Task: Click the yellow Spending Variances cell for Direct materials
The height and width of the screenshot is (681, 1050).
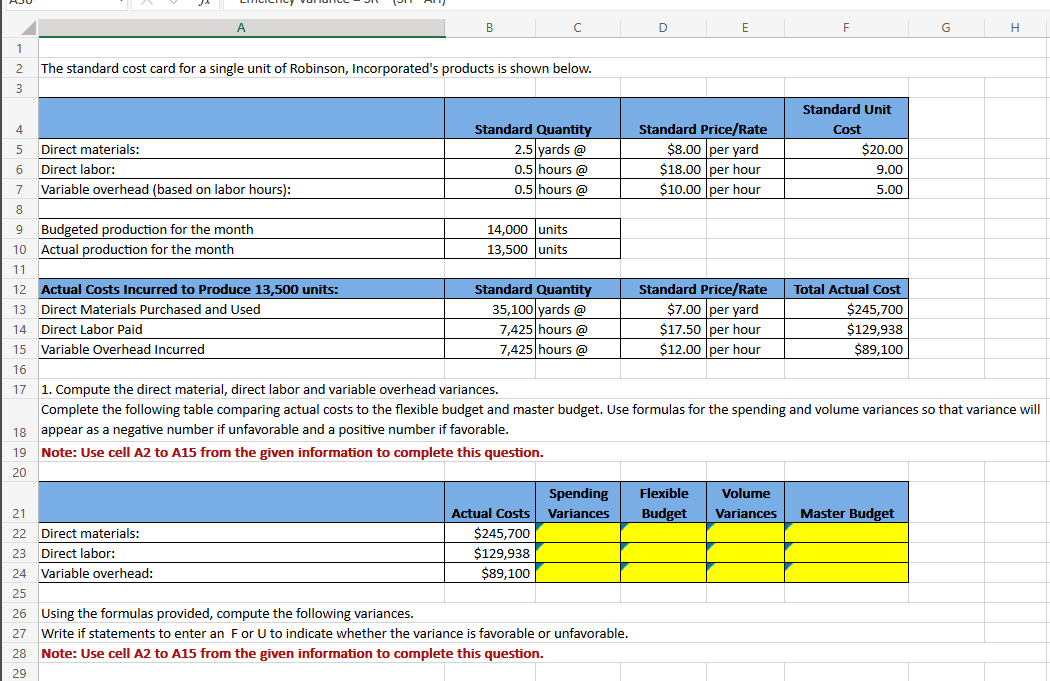Action: (x=576, y=533)
